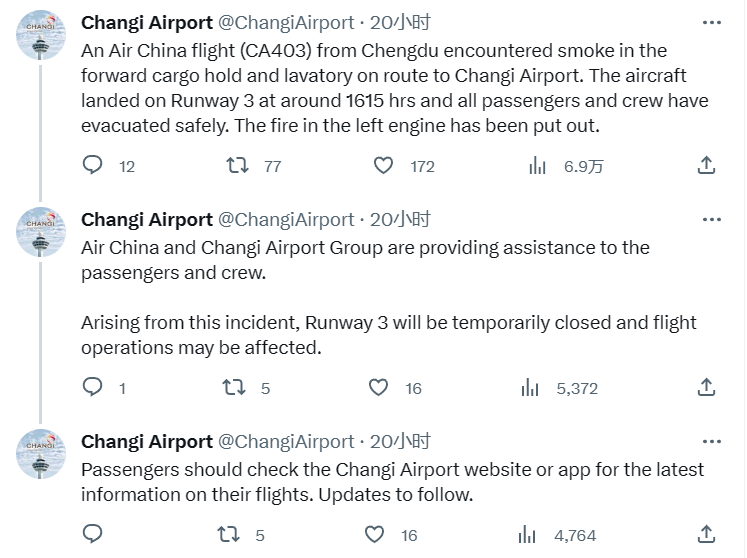This screenshot has width=747, height=558.
Task: View analytics for the 6.9万 views tweet
Action: [x=537, y=165]
